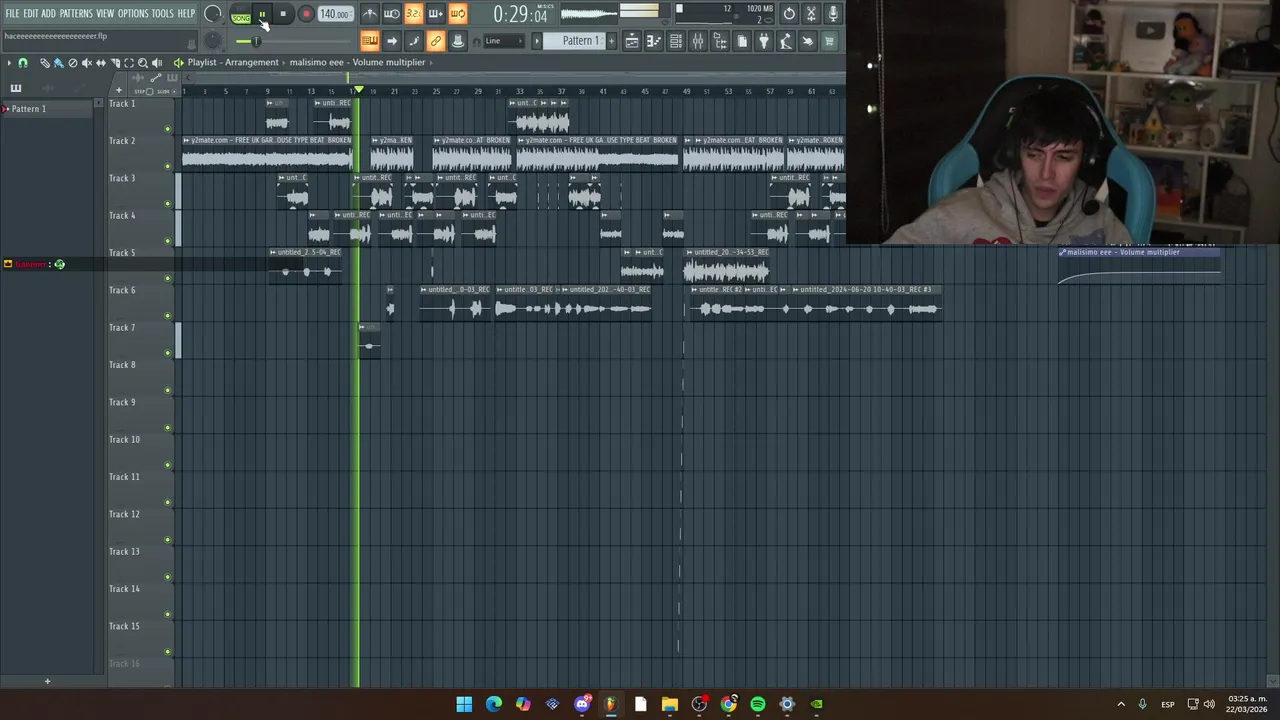
Task: Click the arrow left of Pattern 1
Action: coord(537,41)
